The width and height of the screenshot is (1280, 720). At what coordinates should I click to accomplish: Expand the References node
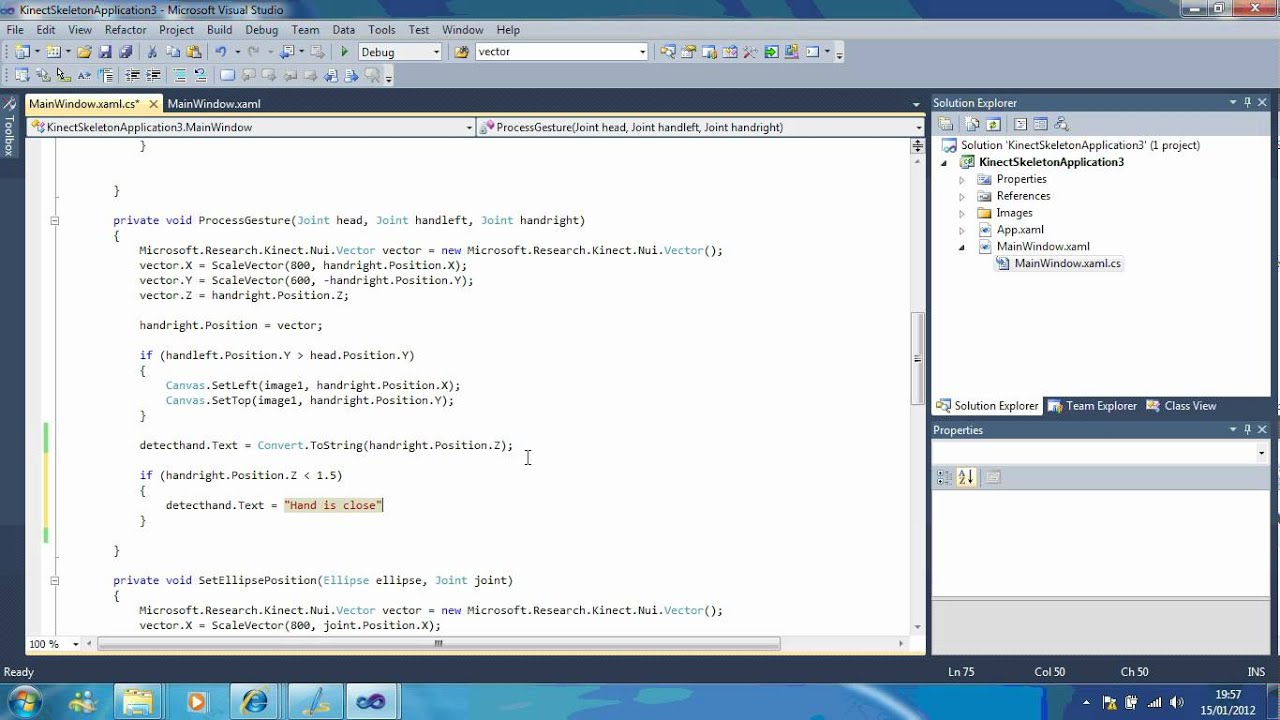tap(962, 196)
